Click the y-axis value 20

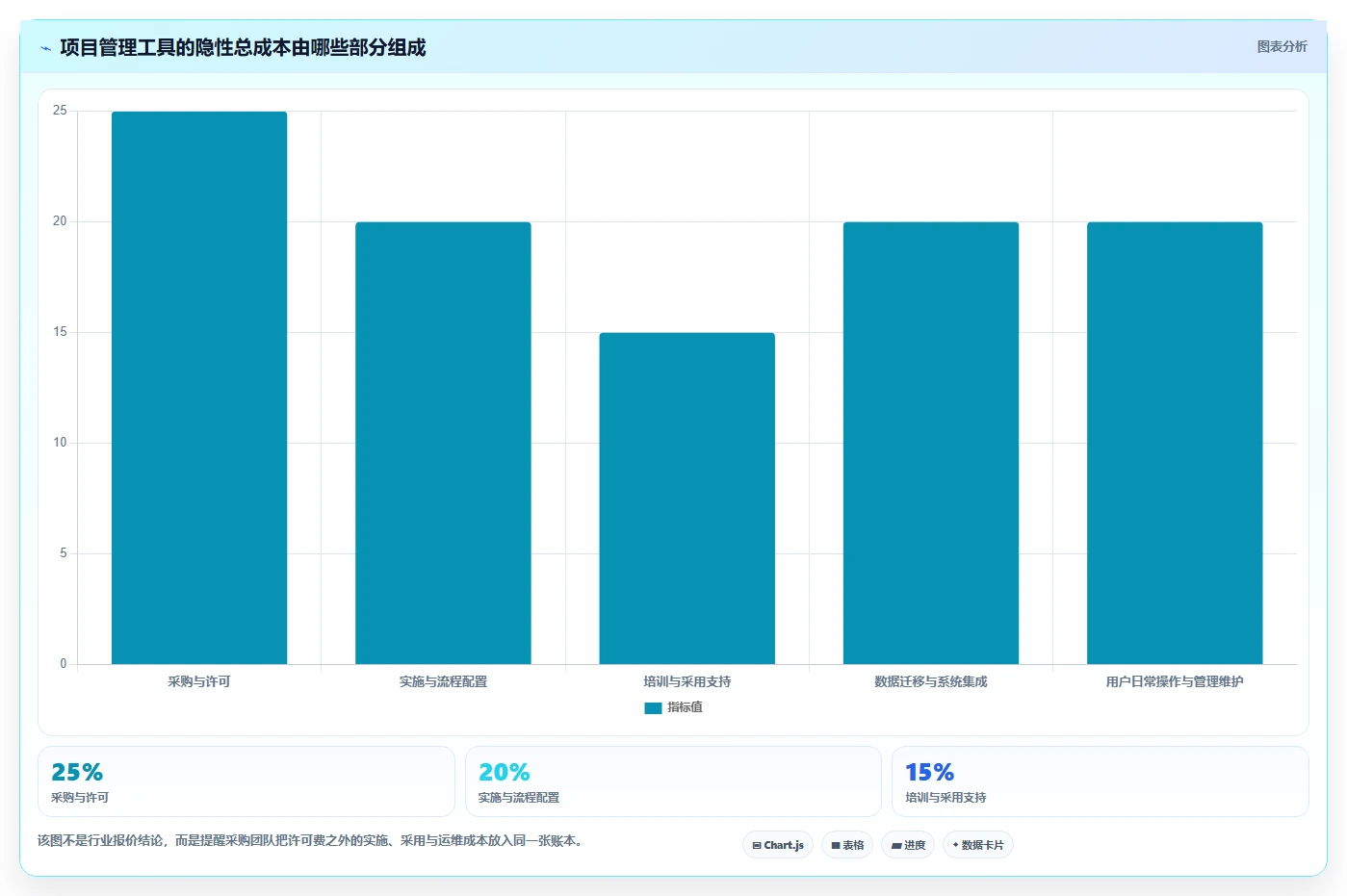click(x=60, y=221)
